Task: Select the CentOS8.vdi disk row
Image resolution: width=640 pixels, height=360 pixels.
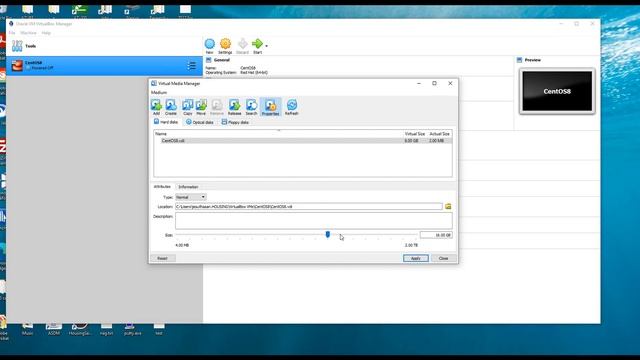Action: click(303, 140)
